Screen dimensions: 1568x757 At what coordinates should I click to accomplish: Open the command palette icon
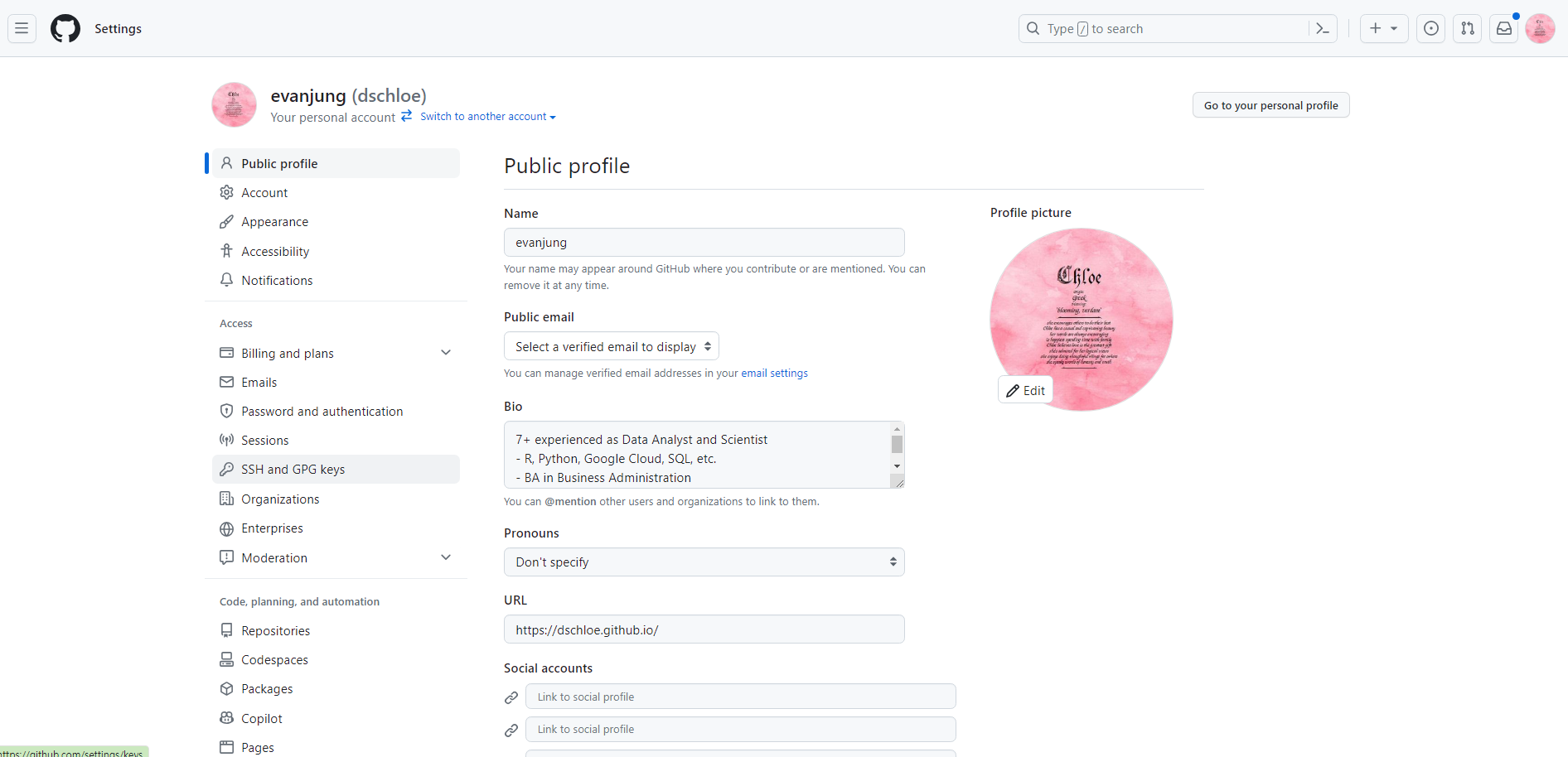point(1323,28)
